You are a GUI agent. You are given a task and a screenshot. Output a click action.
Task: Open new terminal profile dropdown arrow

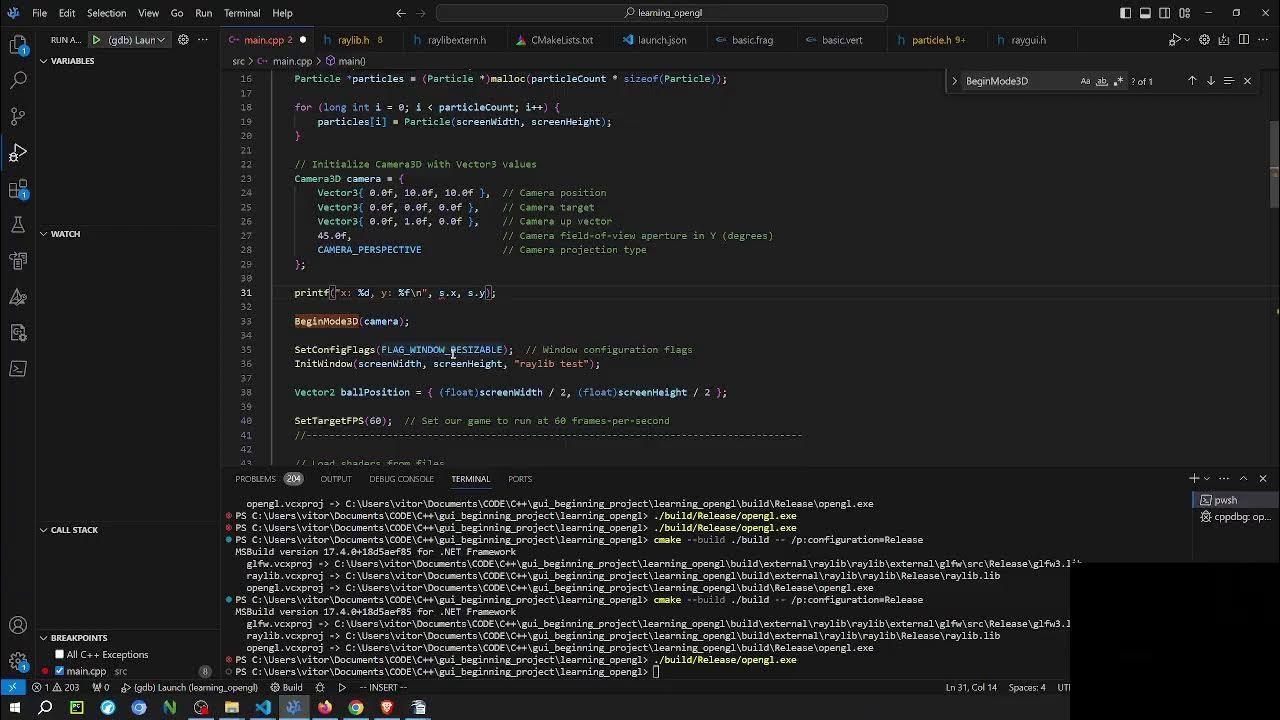click(1208, 478)
